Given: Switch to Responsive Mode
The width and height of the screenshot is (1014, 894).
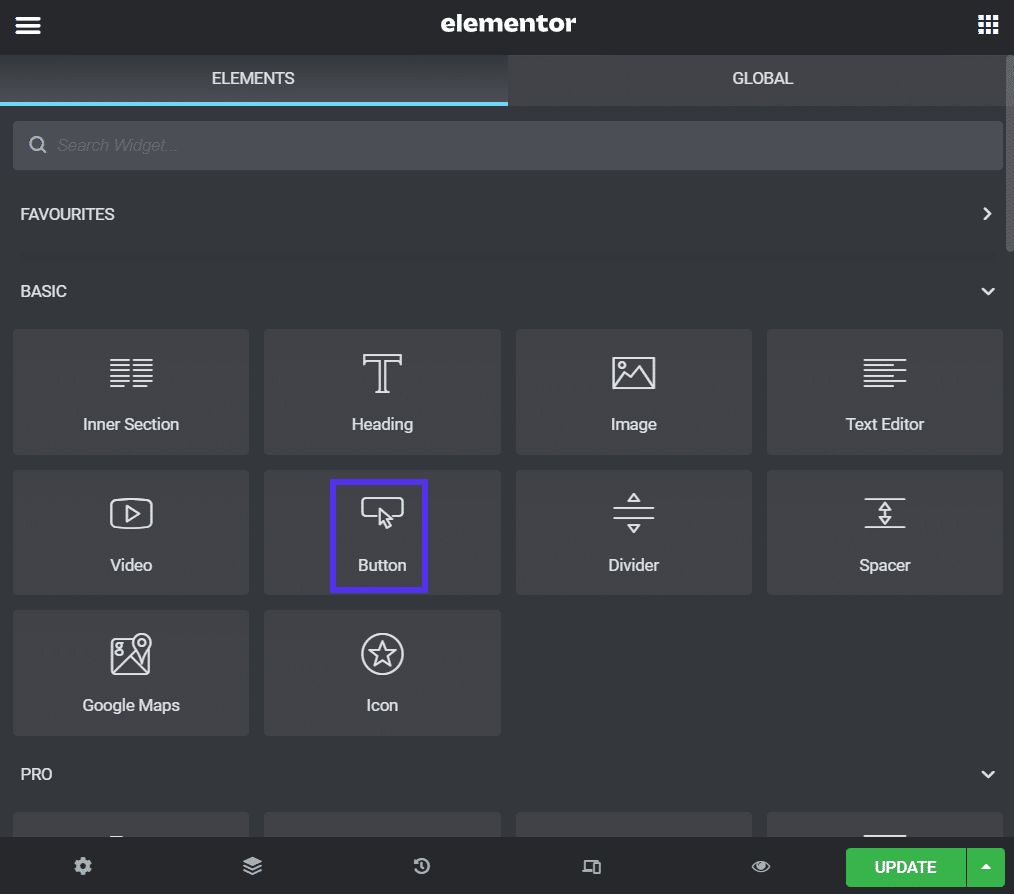Looking at the screenshot, I should coord(591,866).
